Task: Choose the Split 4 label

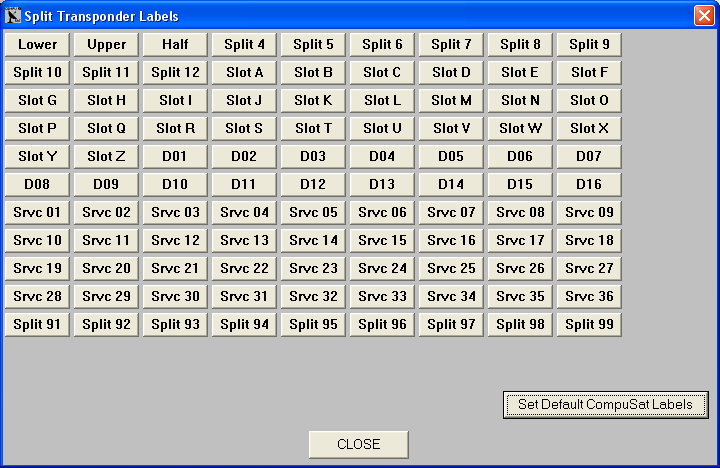Action: [244, 45]
